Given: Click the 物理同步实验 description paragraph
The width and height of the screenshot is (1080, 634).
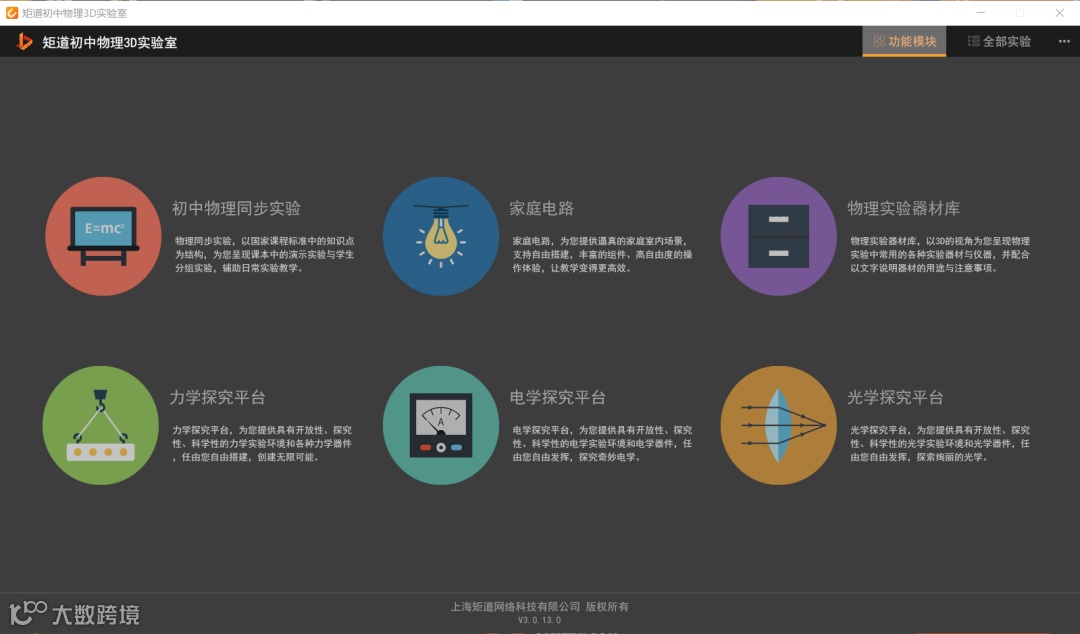Looking at the screenshot, I should 264,254.
